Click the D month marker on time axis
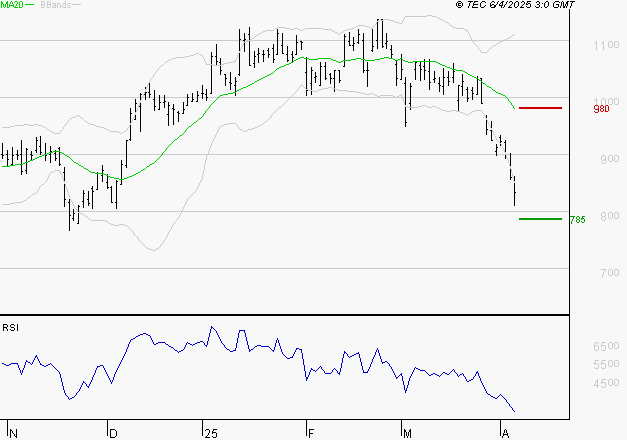This screenshot has width=627, height=440. click(x=112, y=433)
